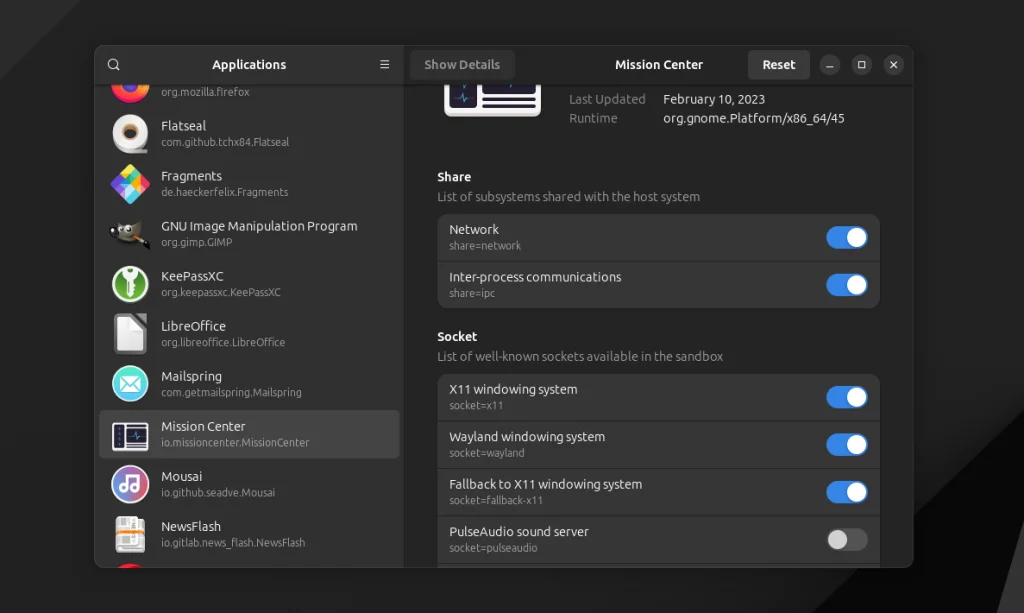Select Mission Center in the applications list
This screenshot has height=613, width=1024.
[x=249, y=434]
